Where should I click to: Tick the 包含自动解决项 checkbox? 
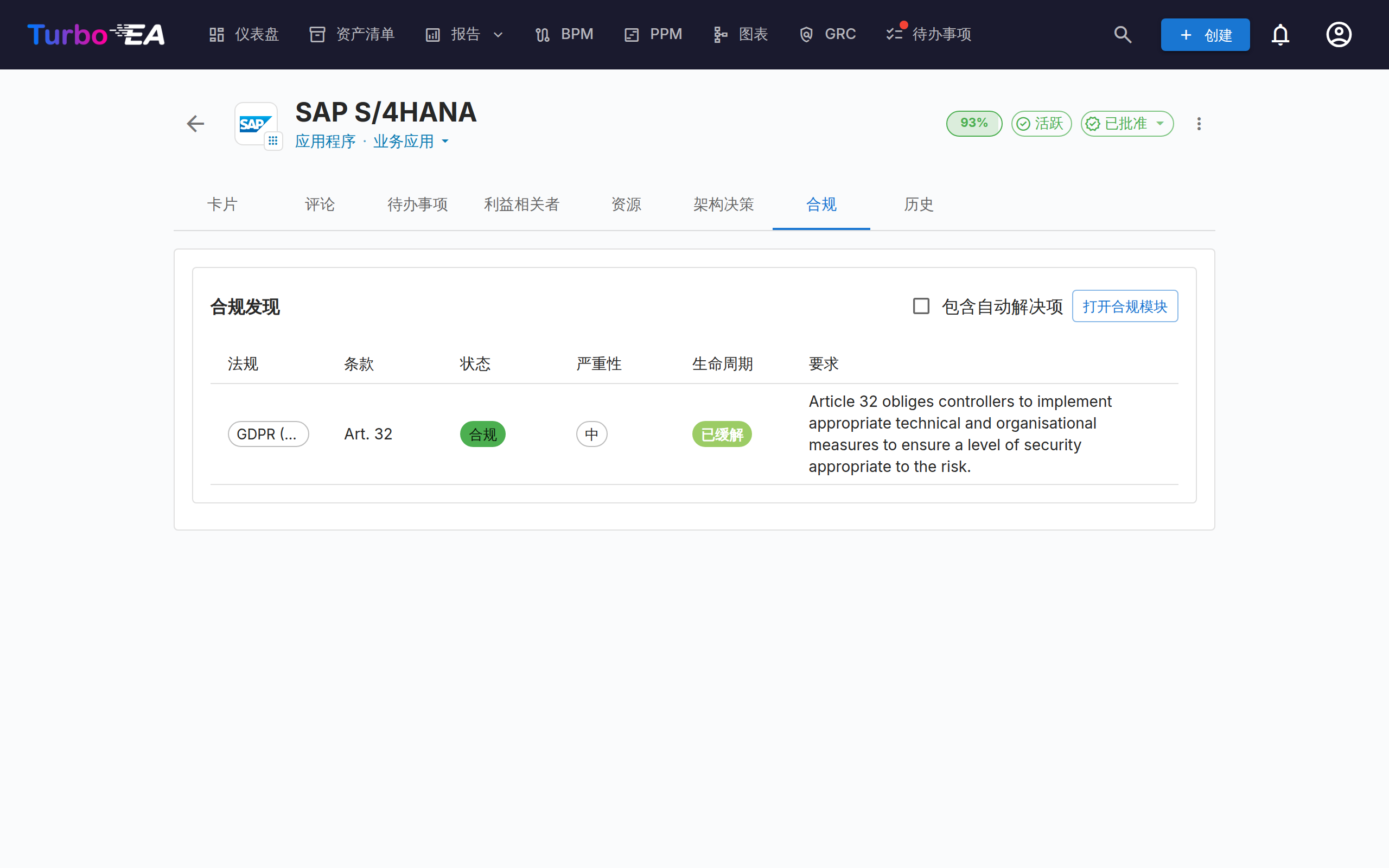(x=921, y=306)
